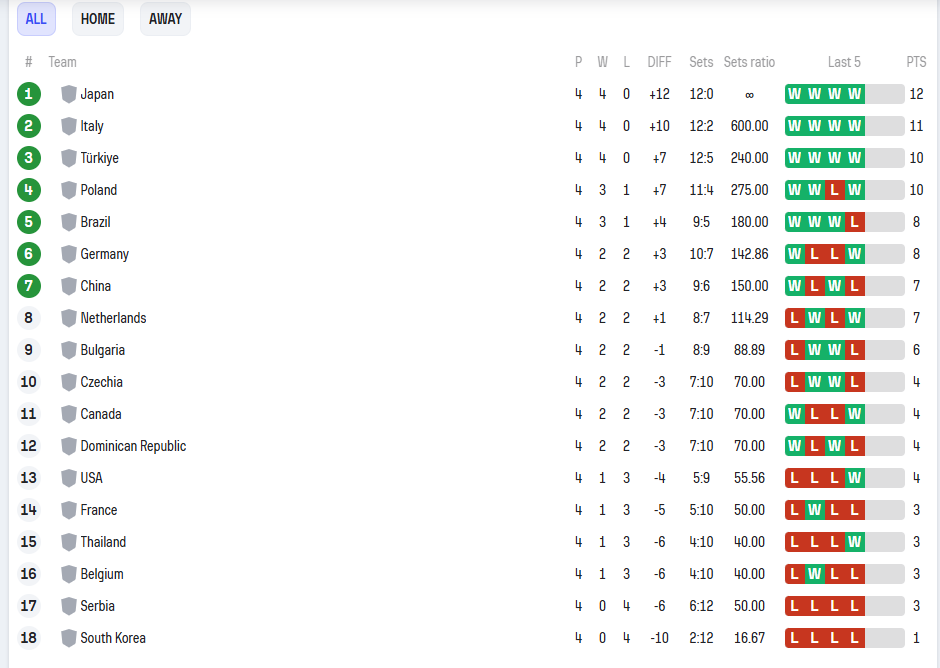The image size is (940, 668).
Task: Click South Korea's team crest icon
Action: [x=69, y=638]
